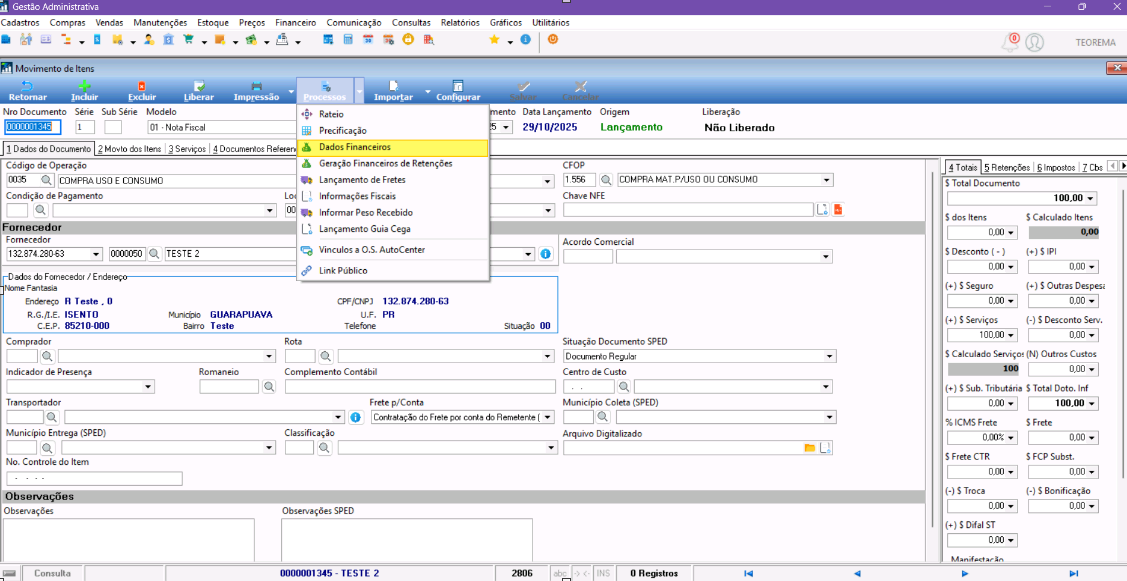Open Fornecedor CPF 132.874.280-63 dropdown
The width and height of the screenshot is (1127, 581).
click(x=96, y=254)
